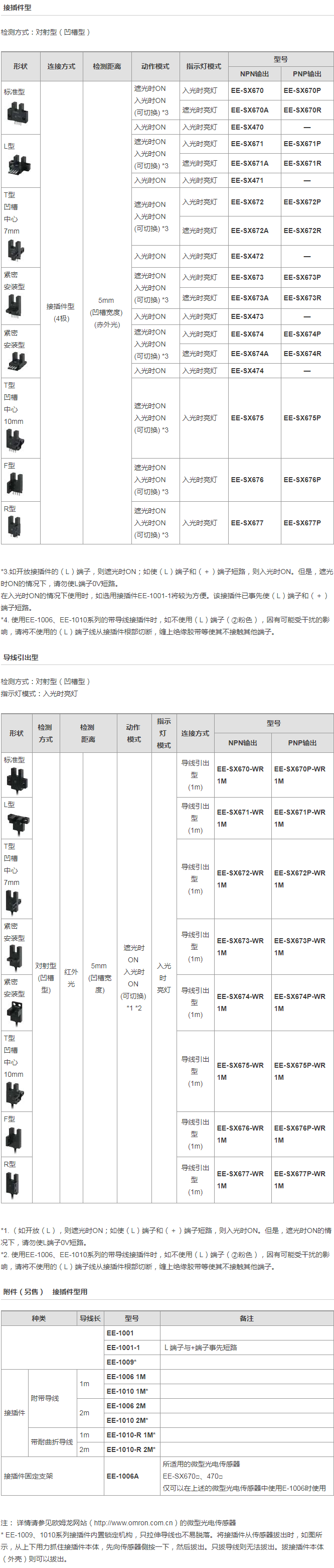The height and width of the screenshot is (1568, 334).
Task: Select the EE-SX674R model cell
Action: [307, 354]
